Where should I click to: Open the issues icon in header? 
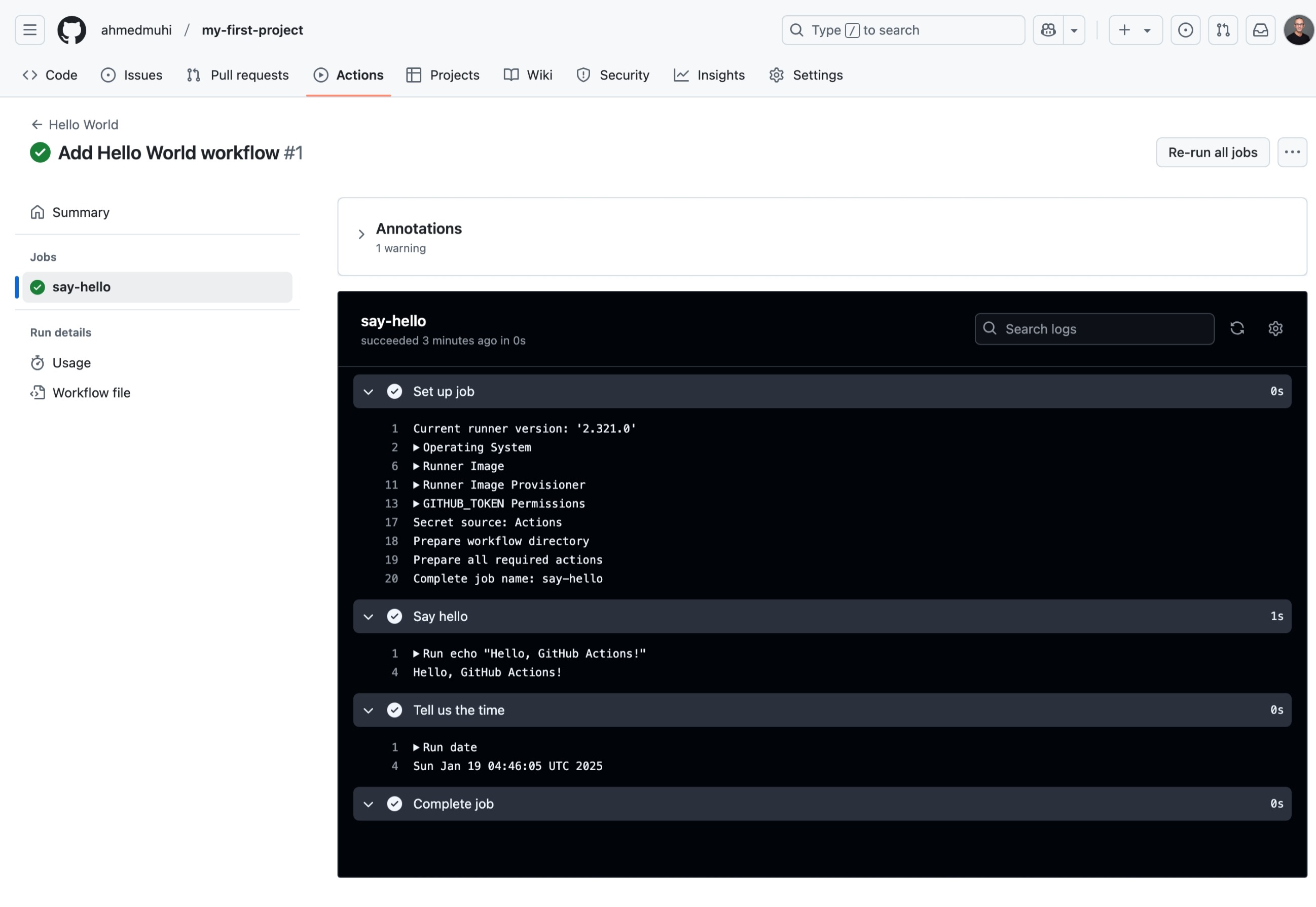[x=1185, y=29]
